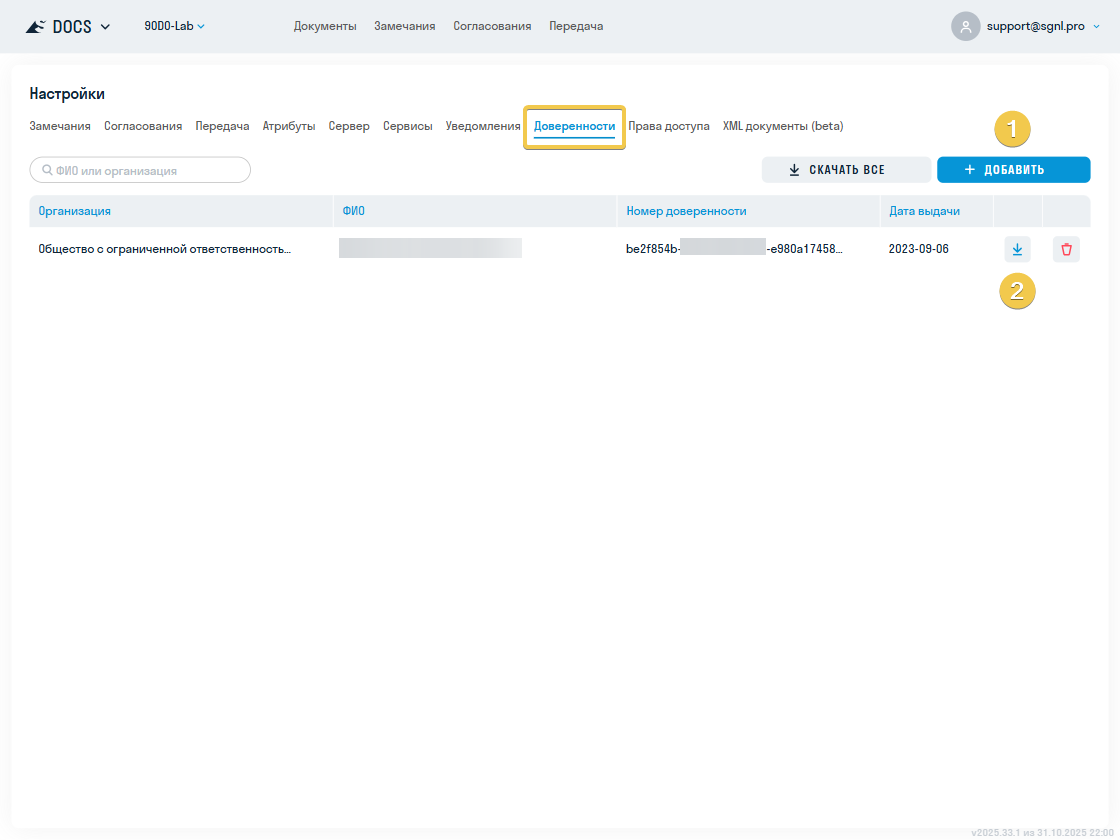This screenshot has height=840, width=1120.
Task: Open the Документы menu item
Action: click(325, 26)
